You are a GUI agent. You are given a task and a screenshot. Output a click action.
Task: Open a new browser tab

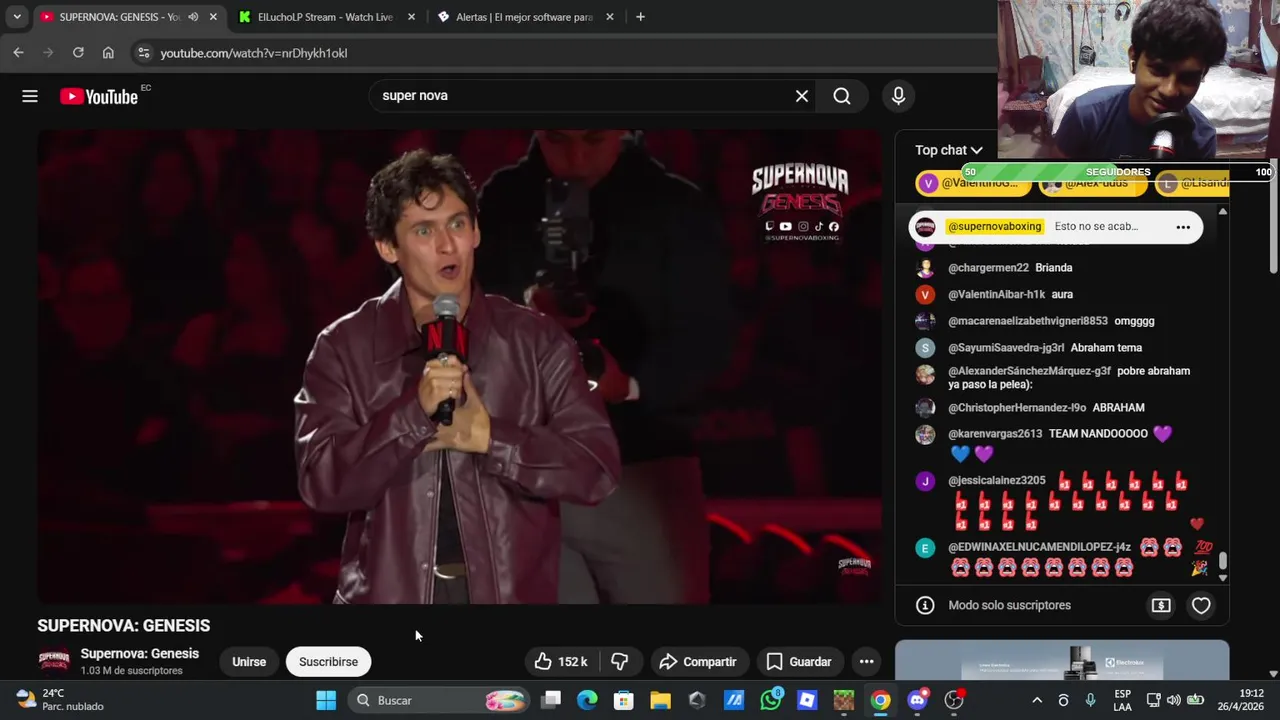[640, 17]
